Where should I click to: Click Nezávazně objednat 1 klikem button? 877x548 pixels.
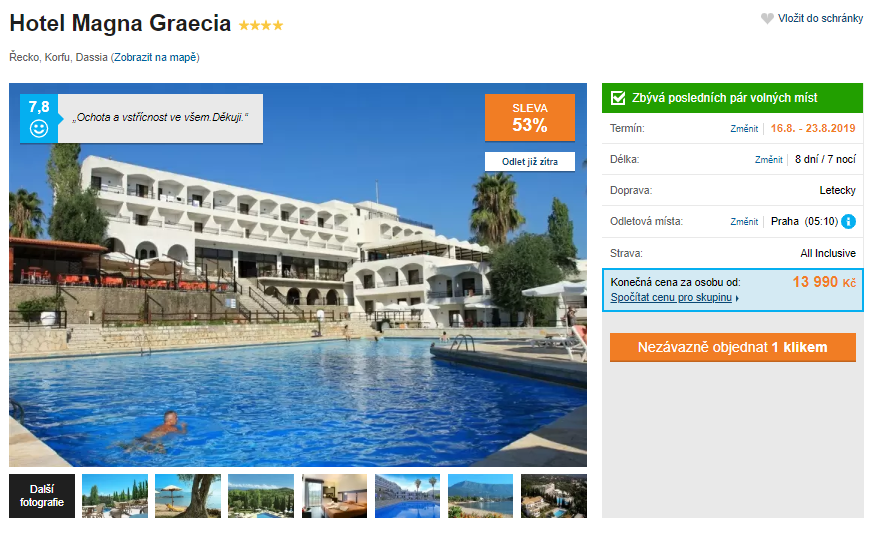(x=732, y=347)
